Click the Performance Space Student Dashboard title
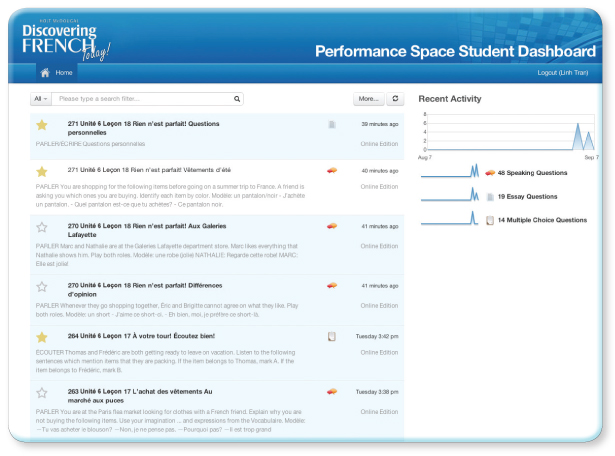Viewport: 615px width, 456px height. pyautogui.click(x=455, y=51)
